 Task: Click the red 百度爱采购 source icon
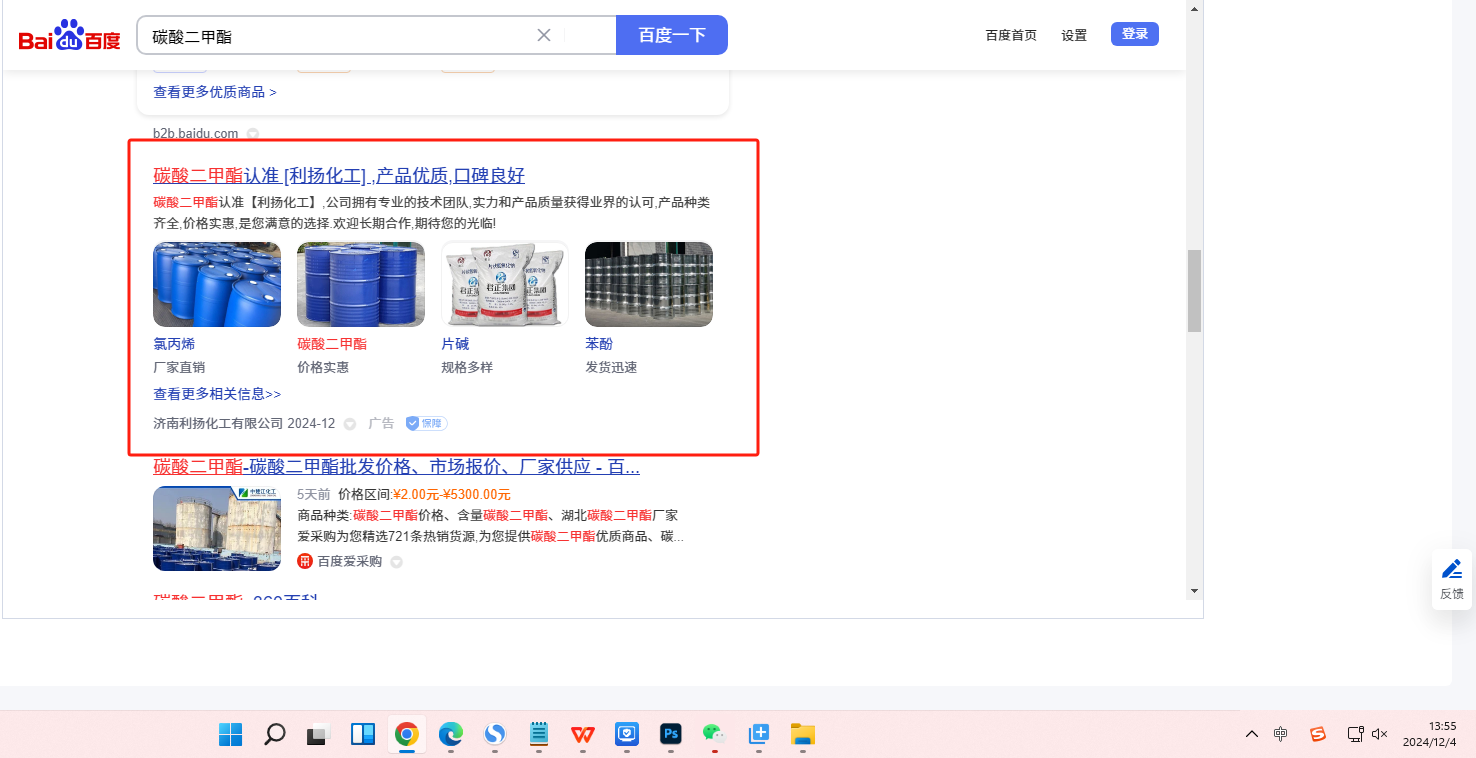pyautogui.click(x=305, y=562)
